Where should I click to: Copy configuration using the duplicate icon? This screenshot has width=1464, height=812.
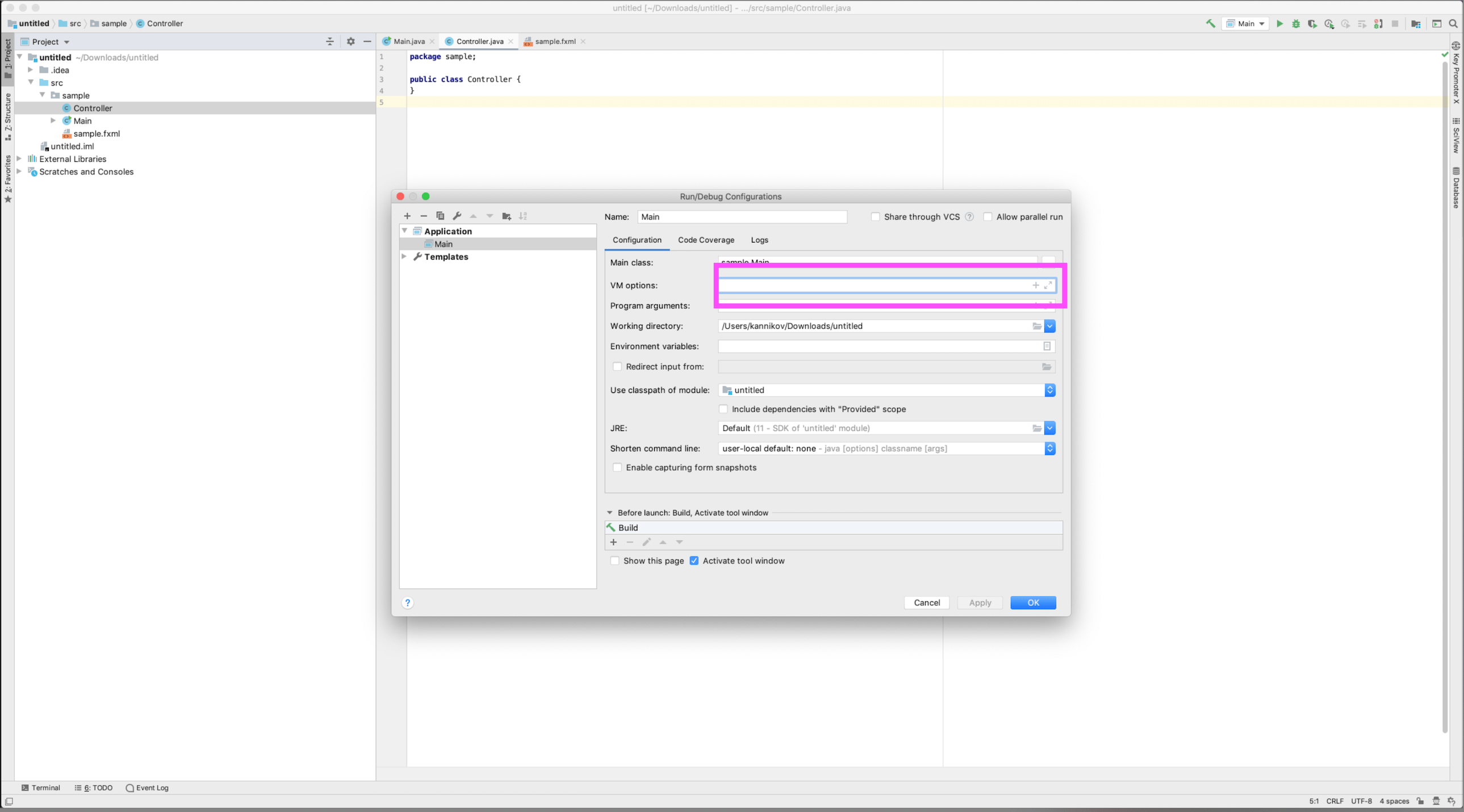440,216
